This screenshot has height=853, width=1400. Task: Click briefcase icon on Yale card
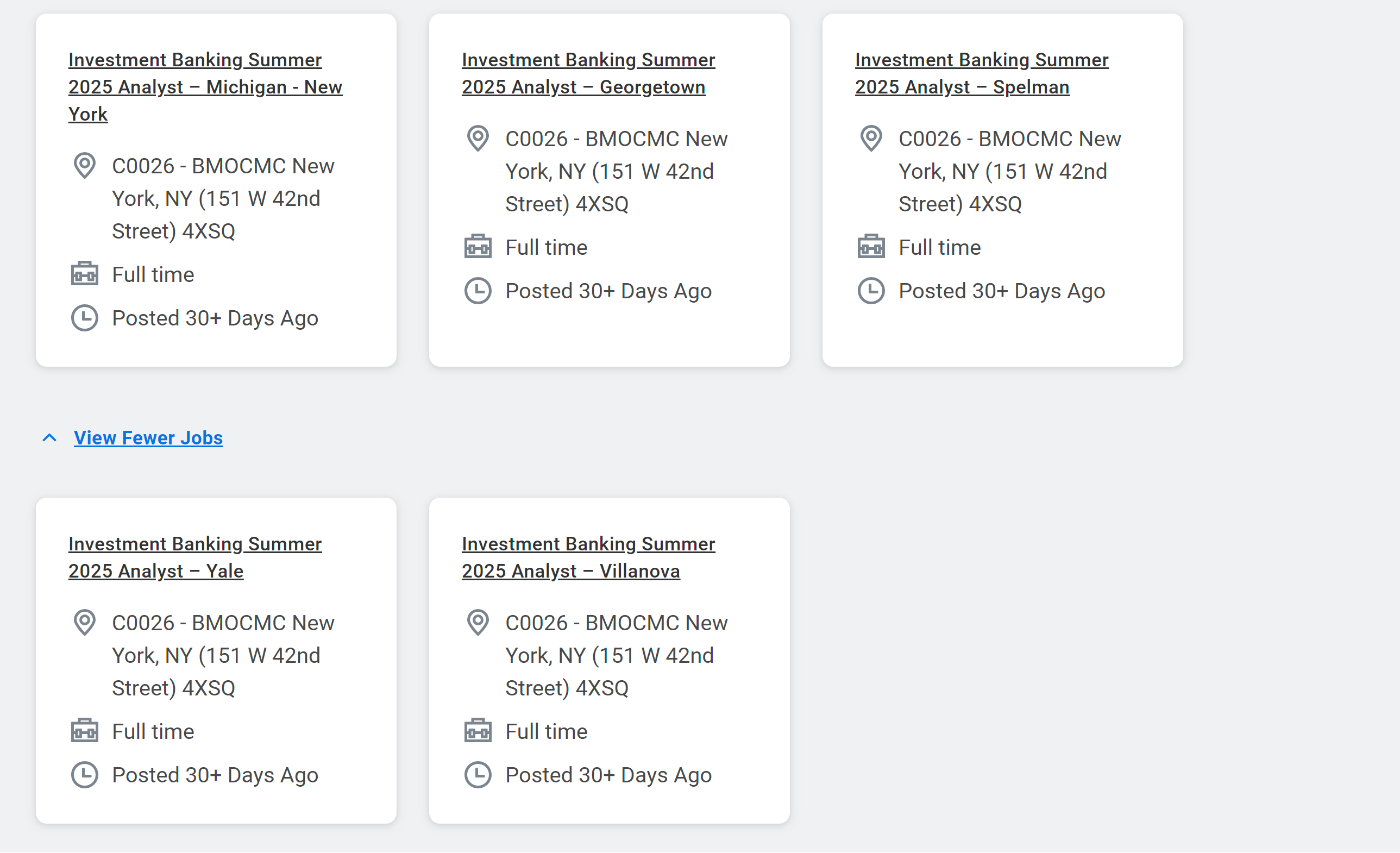[x=85, y=731]
